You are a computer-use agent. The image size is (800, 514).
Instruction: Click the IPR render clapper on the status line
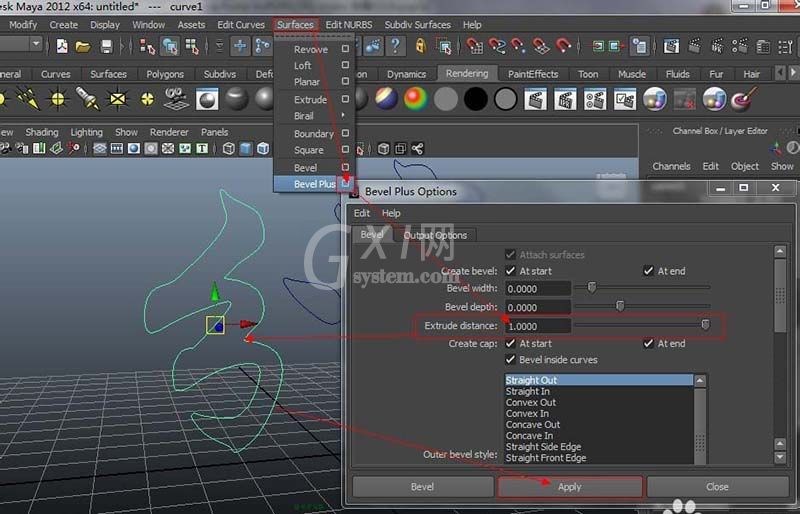pos(717,46)
